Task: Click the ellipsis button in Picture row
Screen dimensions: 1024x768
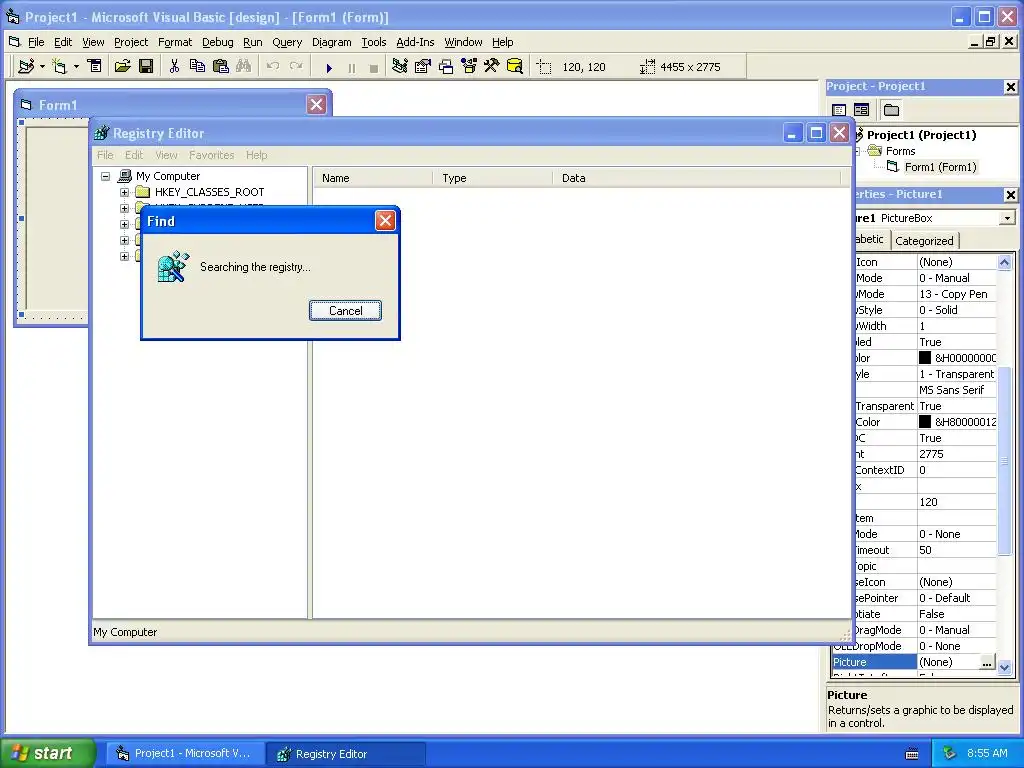Action: pos(987,663)
